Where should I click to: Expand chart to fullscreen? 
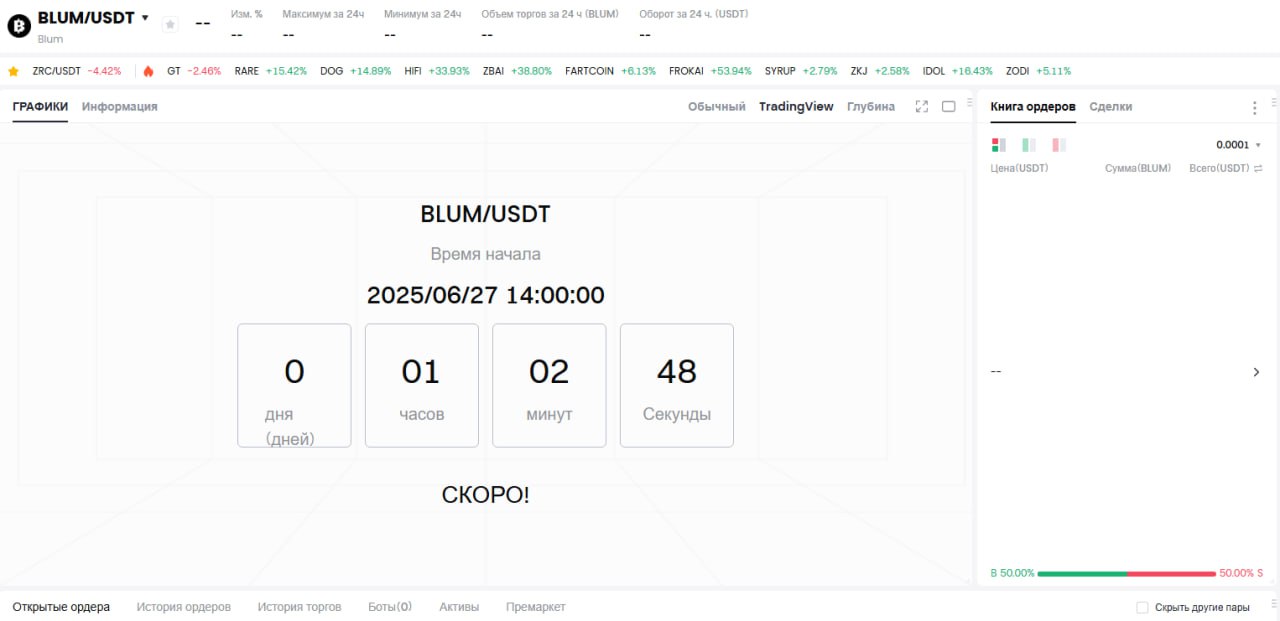[x=922, y=106]
